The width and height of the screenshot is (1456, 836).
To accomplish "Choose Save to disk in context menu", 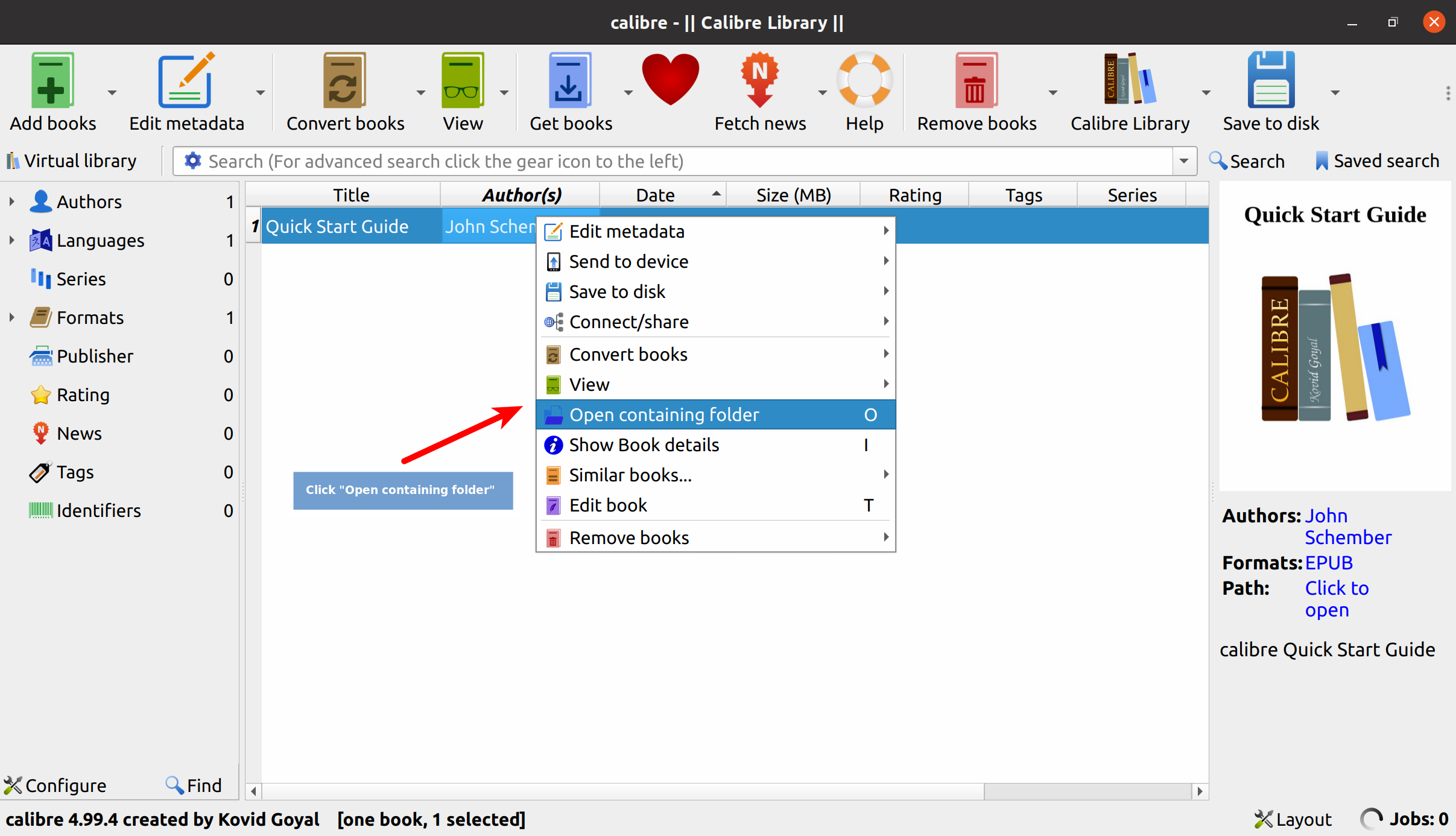I will 715,292.
